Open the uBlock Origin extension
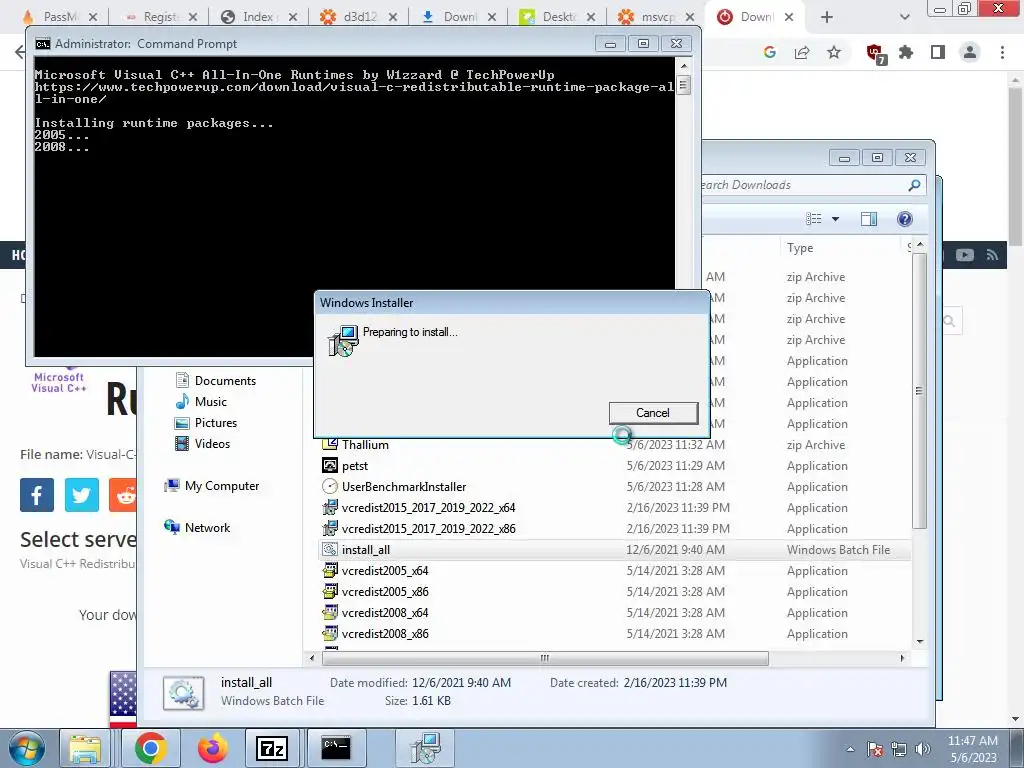 [x=876, y=54]
